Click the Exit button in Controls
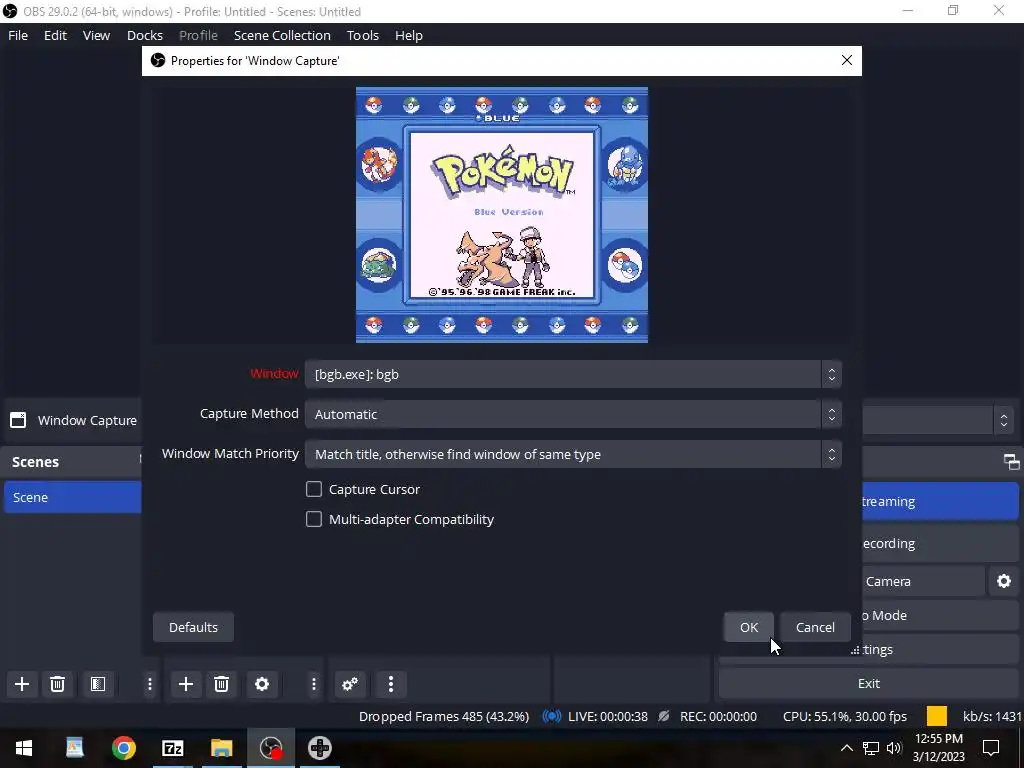 pos(869,683)
